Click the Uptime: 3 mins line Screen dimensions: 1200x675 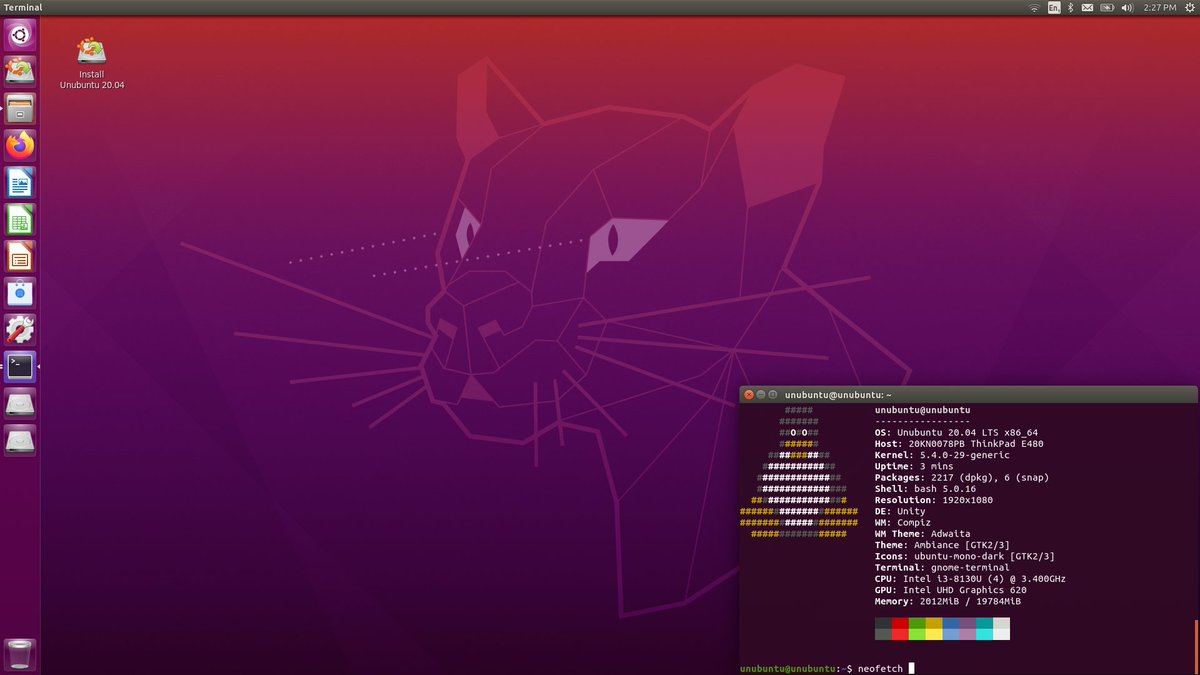912,467
